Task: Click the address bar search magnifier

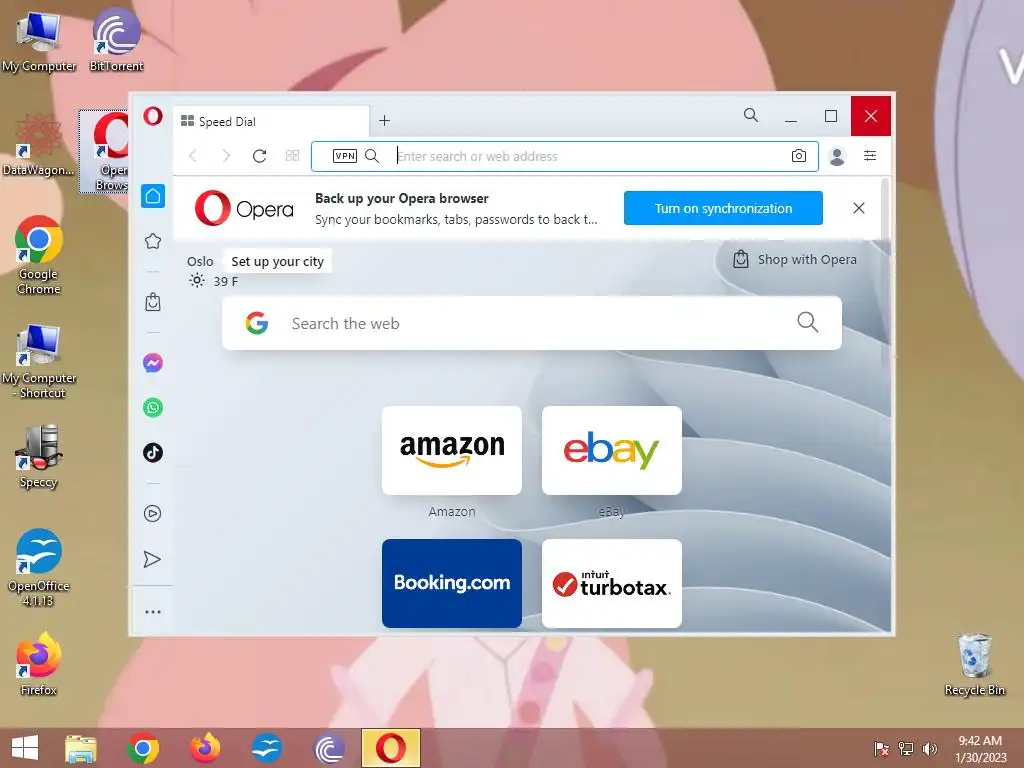Action: [372, 155]
